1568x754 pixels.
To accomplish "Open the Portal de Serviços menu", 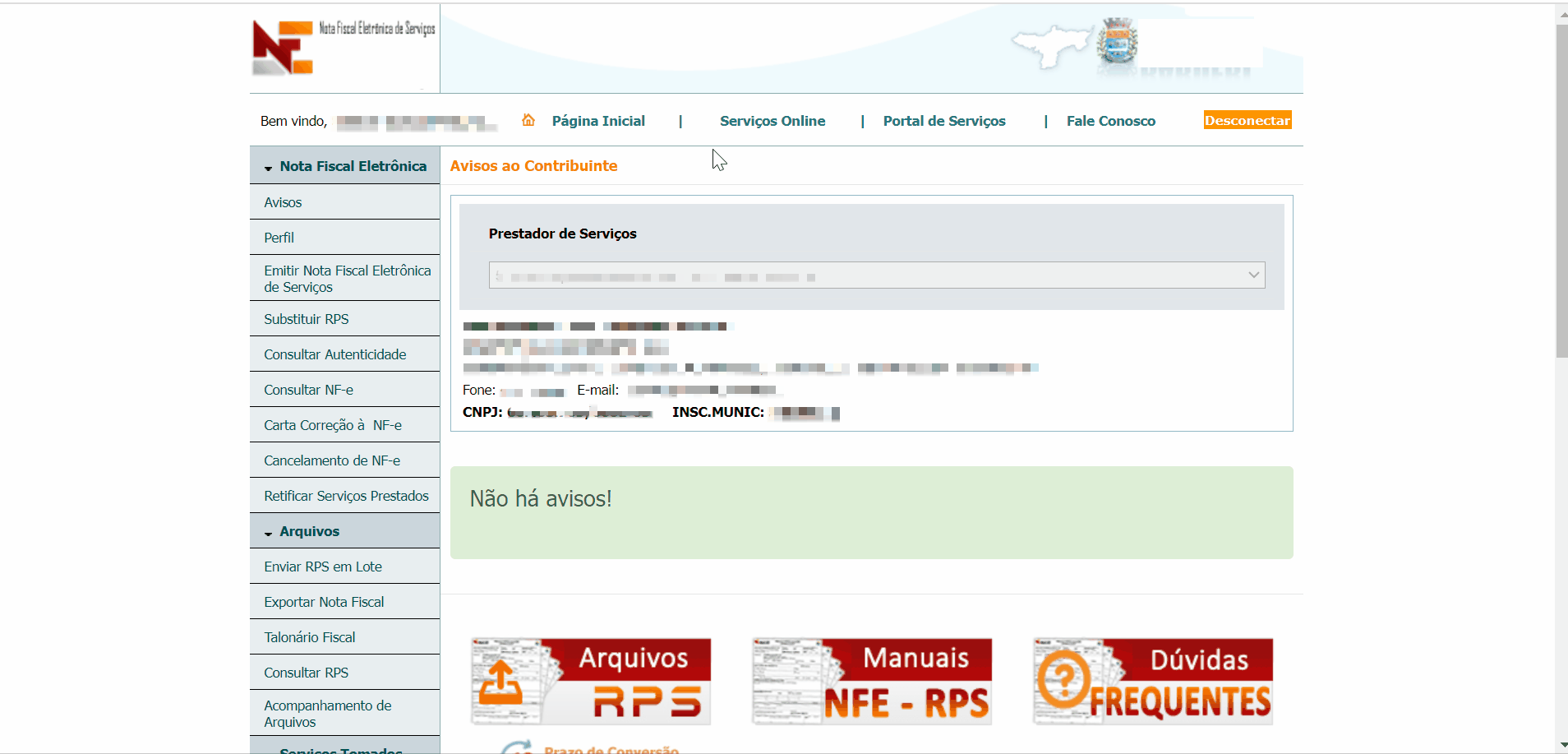I will [x=943, y=121].
